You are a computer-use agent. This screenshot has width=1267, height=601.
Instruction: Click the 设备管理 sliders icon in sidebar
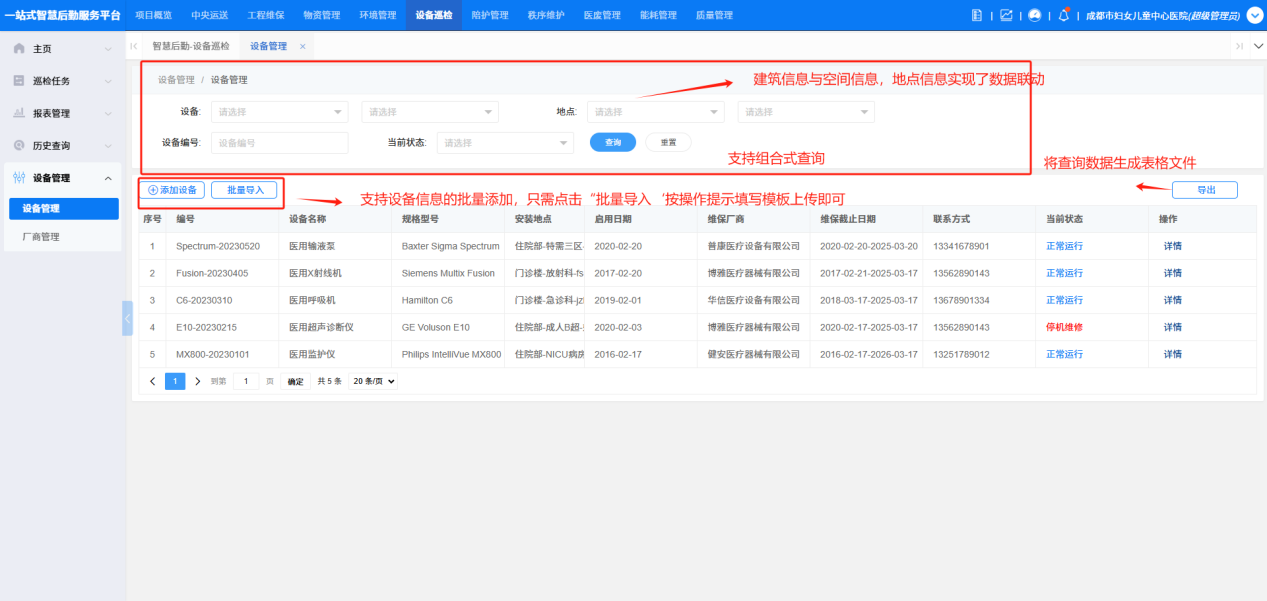19,178
